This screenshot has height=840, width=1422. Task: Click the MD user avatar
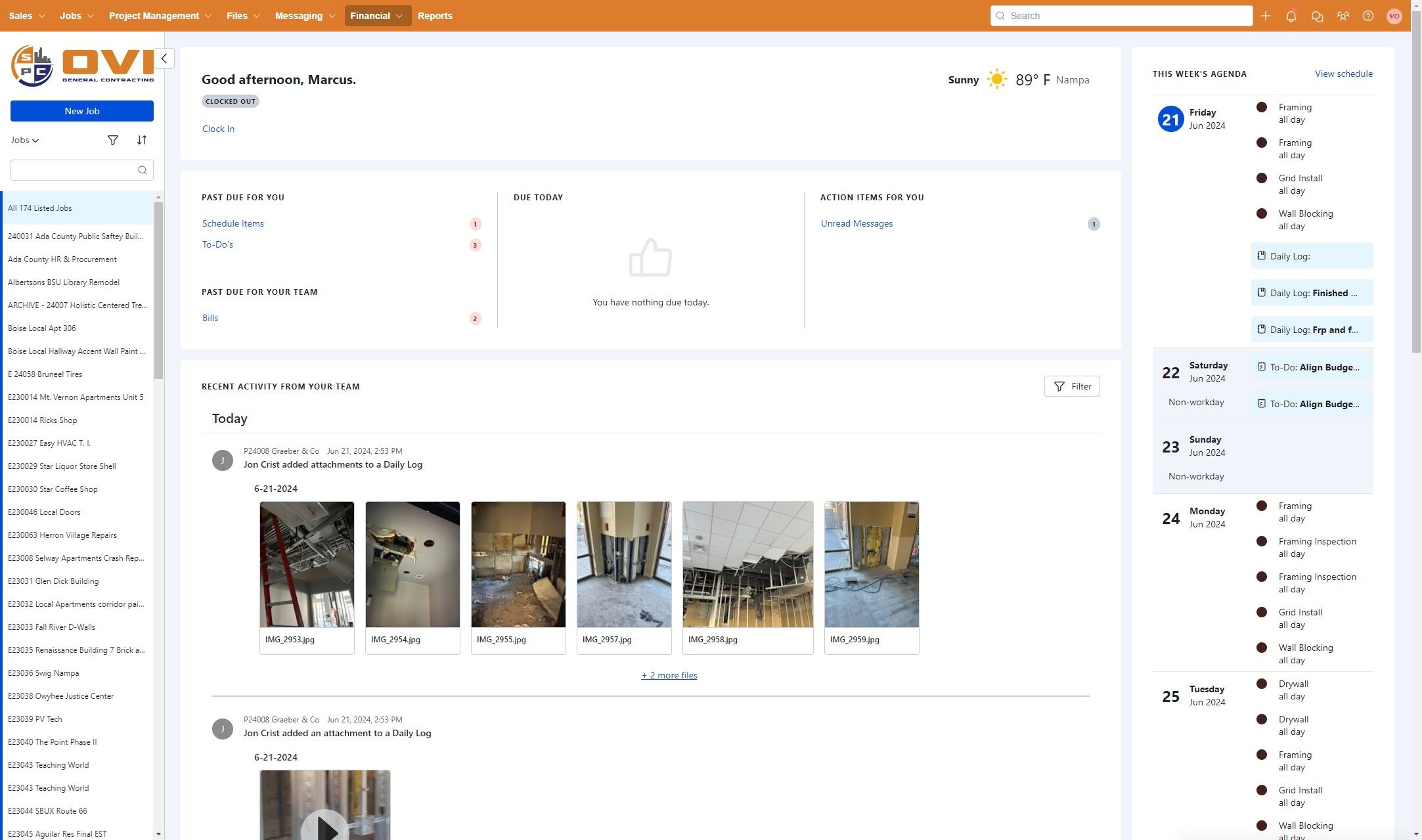(1394, 16)
